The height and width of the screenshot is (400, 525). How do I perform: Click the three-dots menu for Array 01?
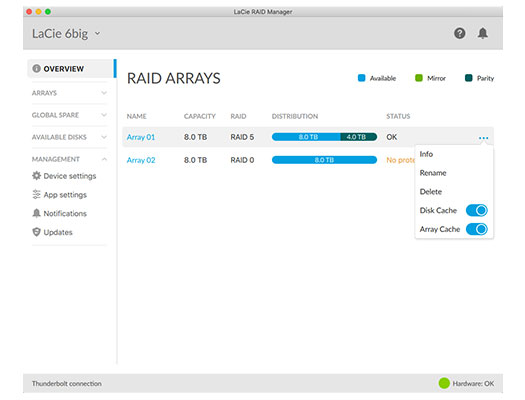coord(483,138)
